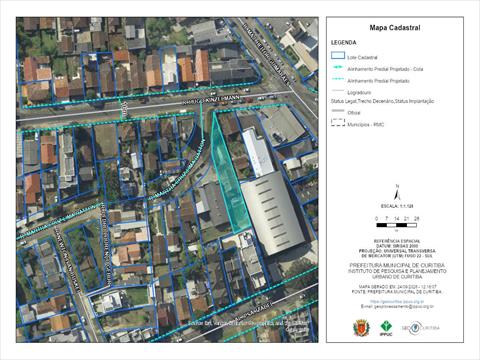Click the "ESCALA" scale ratio text
The width and height of the screenshot is (480, 360).
(397, 206)
